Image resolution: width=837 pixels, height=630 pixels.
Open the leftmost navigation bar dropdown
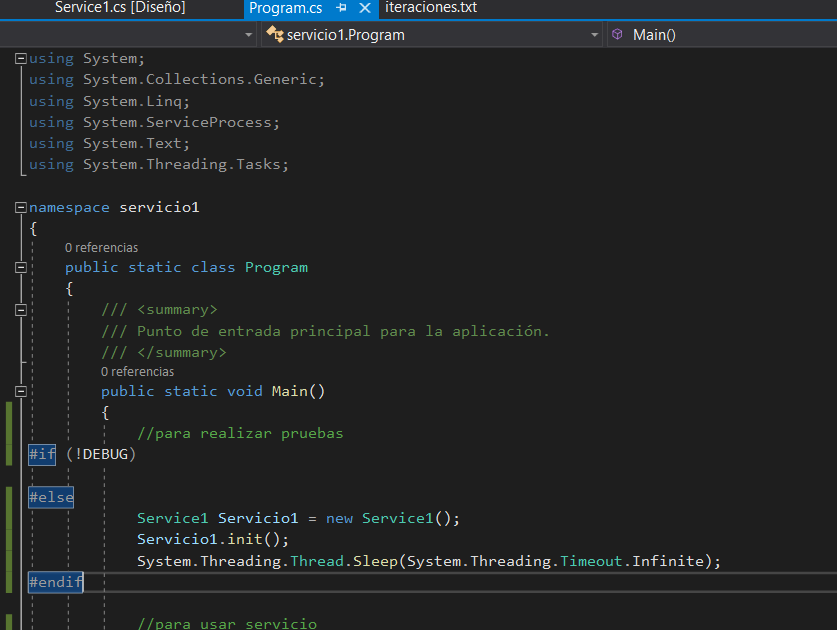click(248, 34)
